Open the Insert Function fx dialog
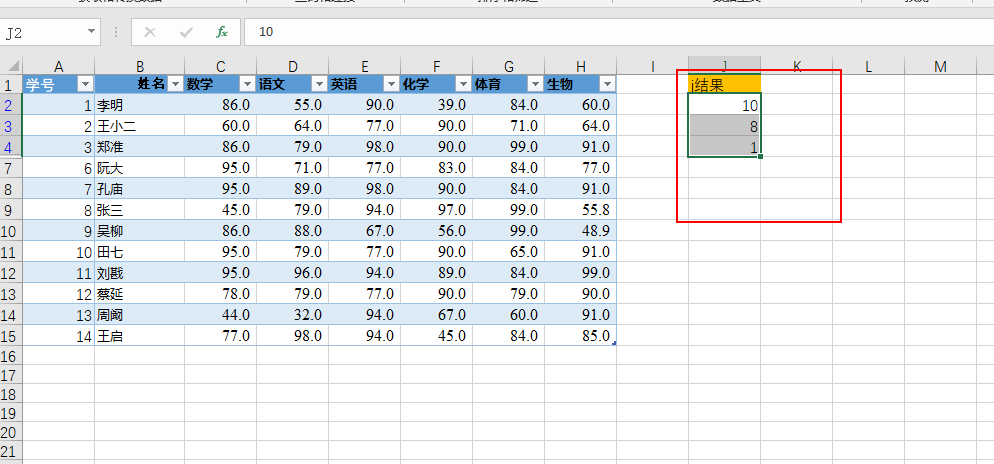Viewport: 994px width, 464px height. 221,32
